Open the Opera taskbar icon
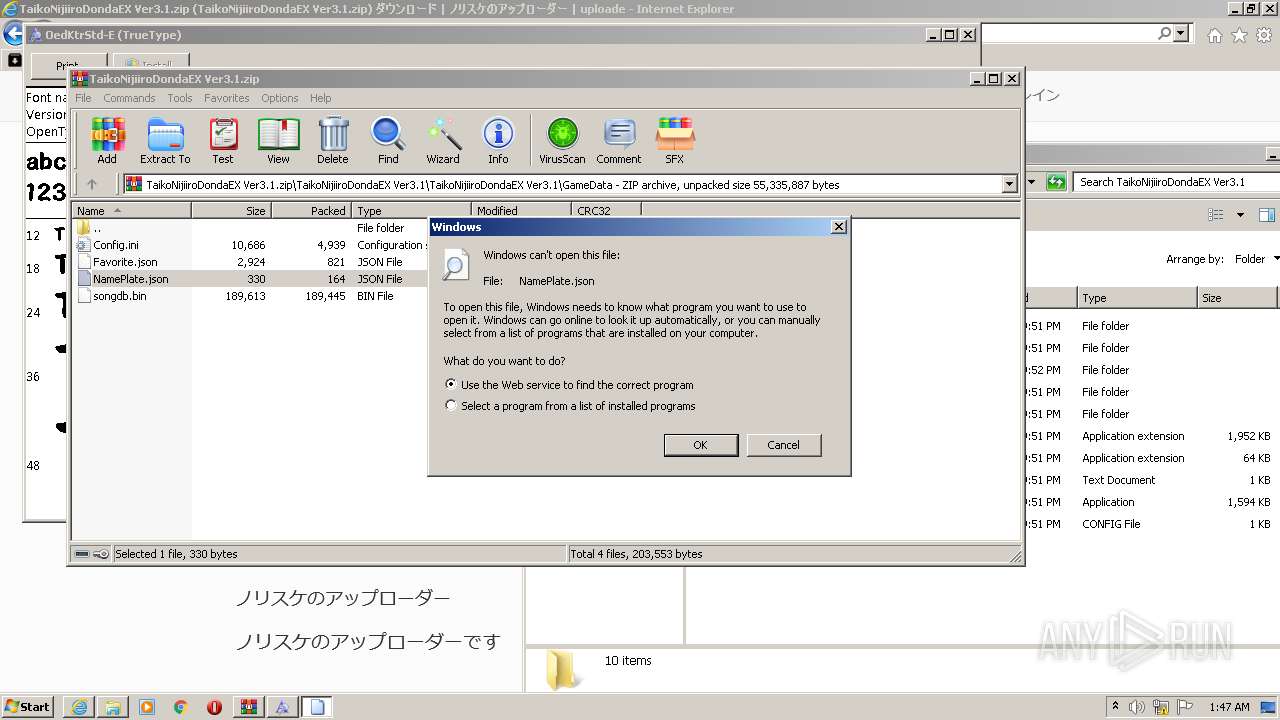The width and height of the screenshot is (1280, 720). 215,707
